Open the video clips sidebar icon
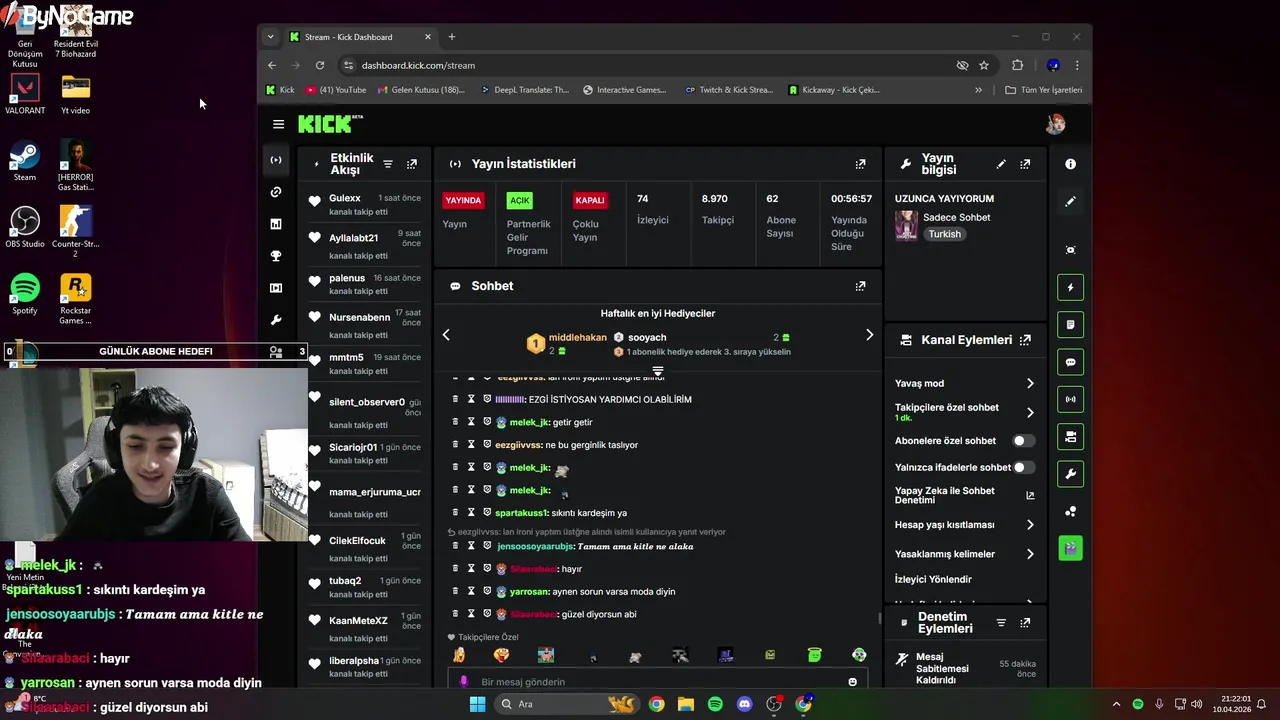The image size is (1280, 720). click(276, 288)
